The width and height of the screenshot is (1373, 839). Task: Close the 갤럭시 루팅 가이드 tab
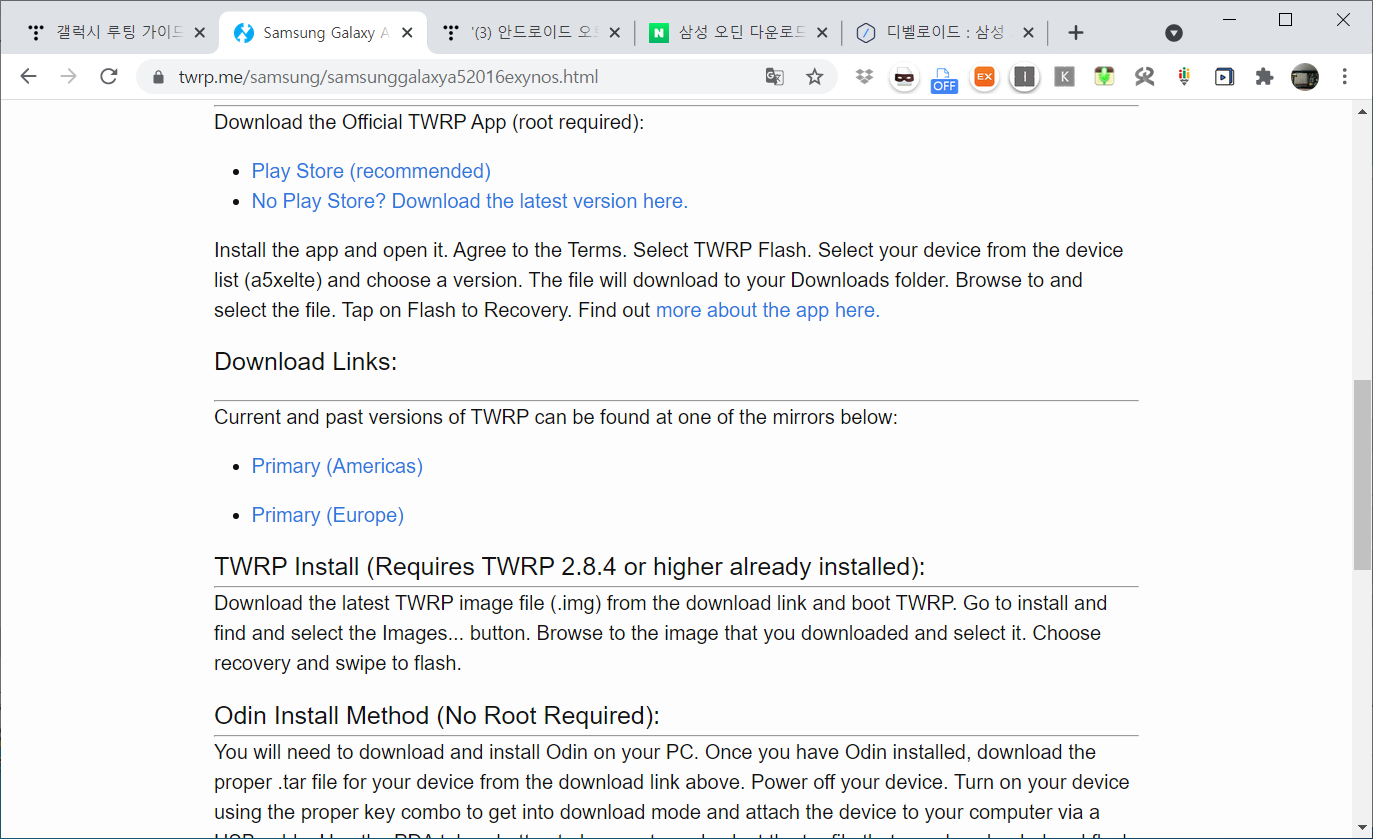[199, 33]
